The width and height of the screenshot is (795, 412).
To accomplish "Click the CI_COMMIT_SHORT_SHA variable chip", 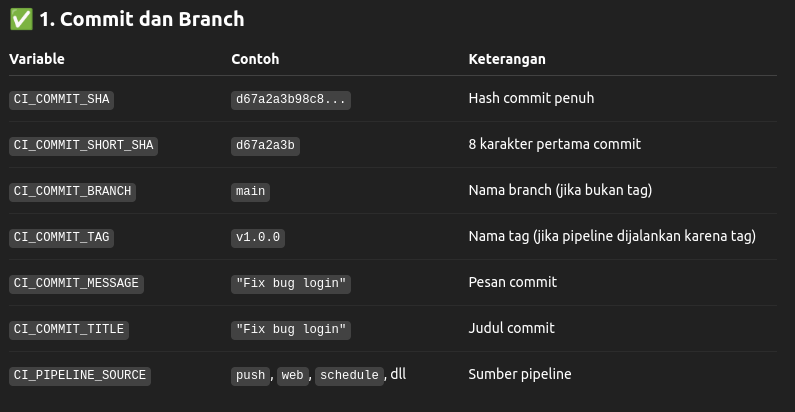I will coord(84,145).
